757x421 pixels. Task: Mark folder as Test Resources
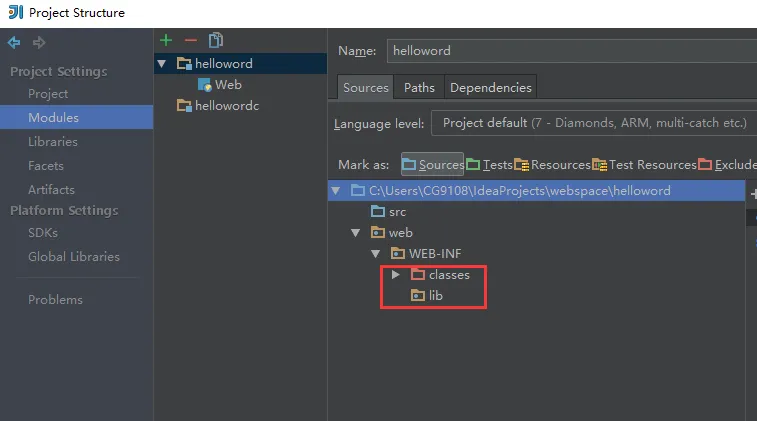point(645,165)
